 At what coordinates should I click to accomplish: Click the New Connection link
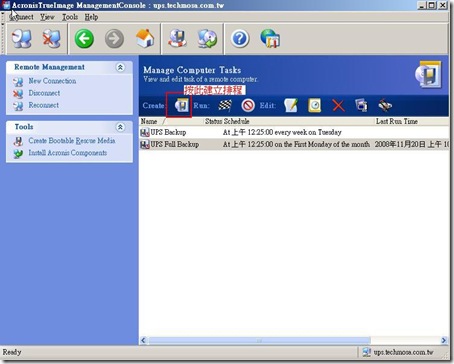pos(52,81)
